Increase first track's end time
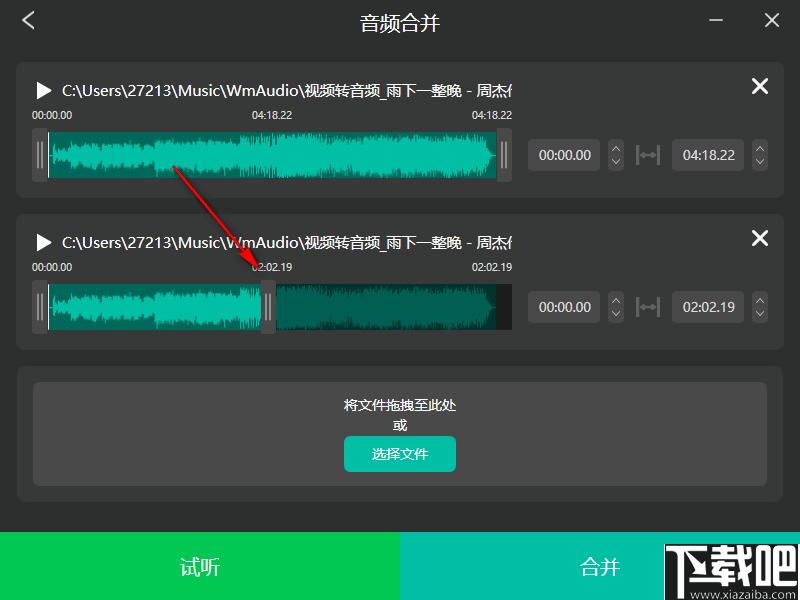The height and width of the screenshot is (600, 800). point(760,148)
